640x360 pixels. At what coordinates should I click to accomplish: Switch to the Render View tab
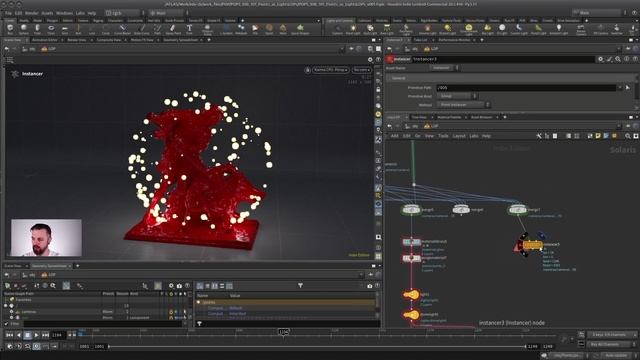point(77,40)
